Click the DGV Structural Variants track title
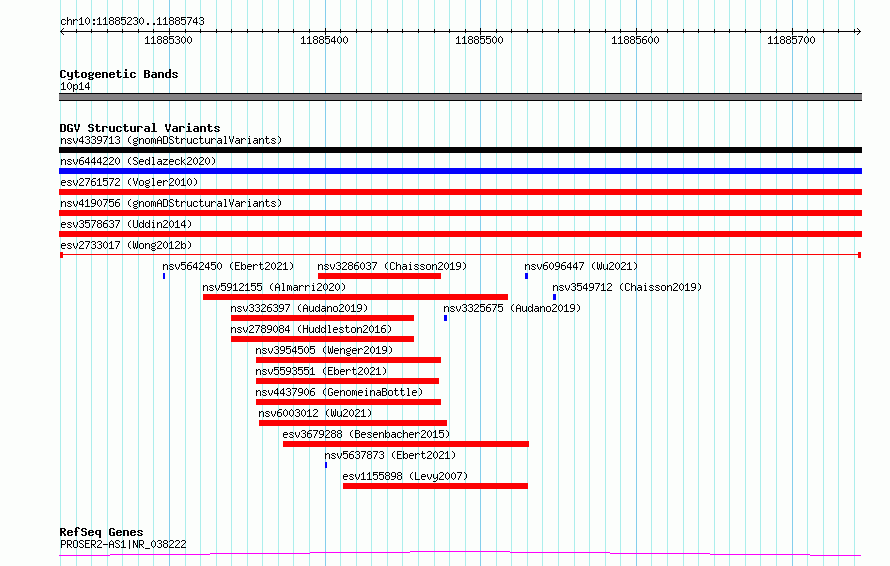Image resolution: width=890 pixels, height=566 pixels. click(140, 128)
